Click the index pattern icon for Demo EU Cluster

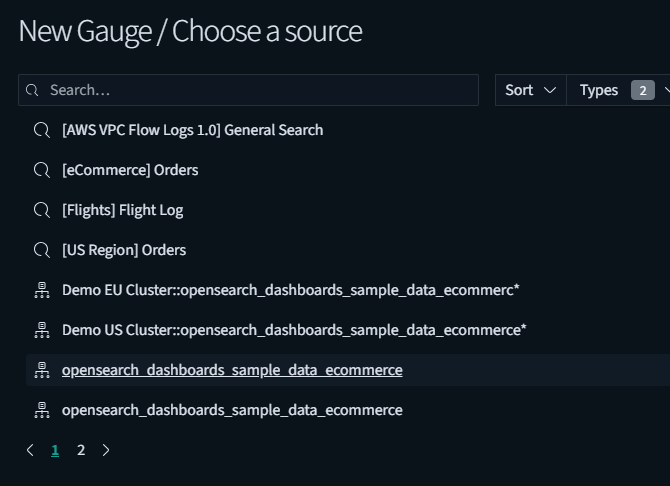tap(42, 290)
